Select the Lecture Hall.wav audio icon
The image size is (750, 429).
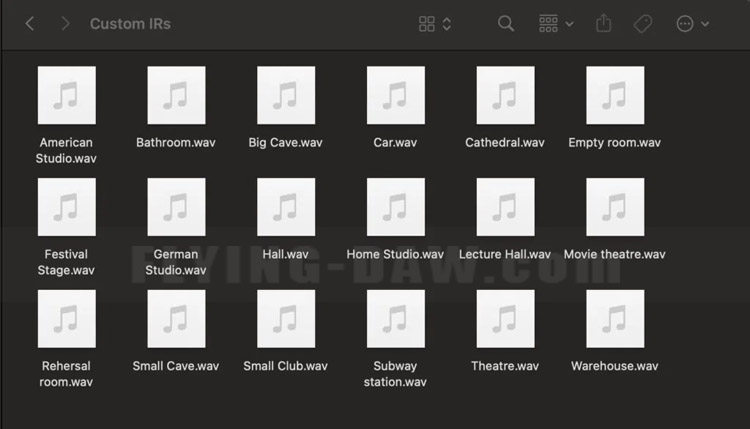(506, 207)
